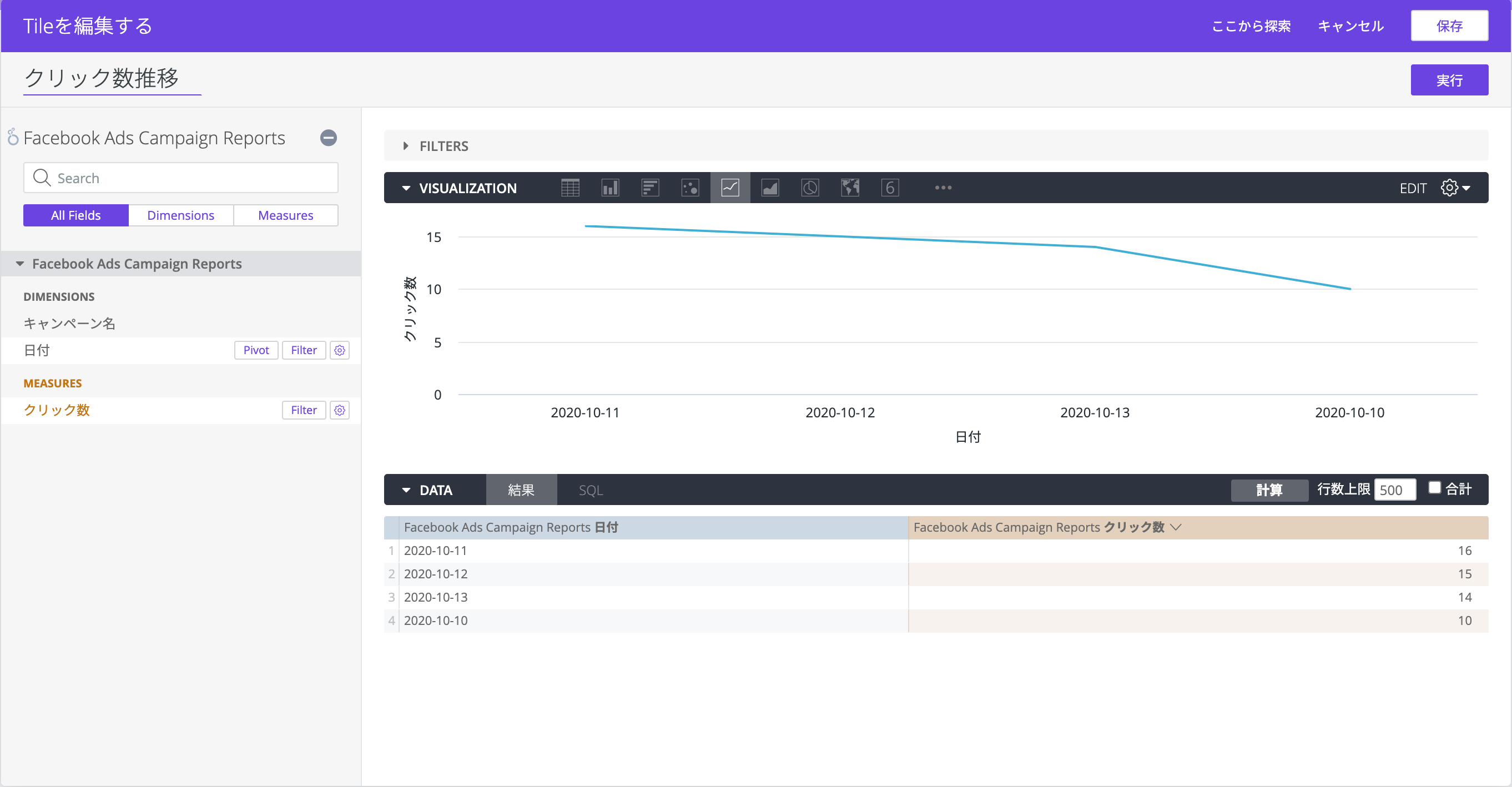Switch to the Dimensions tab
The height and width of the screenshot is (787, 1512).
pyautogui.click(x=181, y=215)
